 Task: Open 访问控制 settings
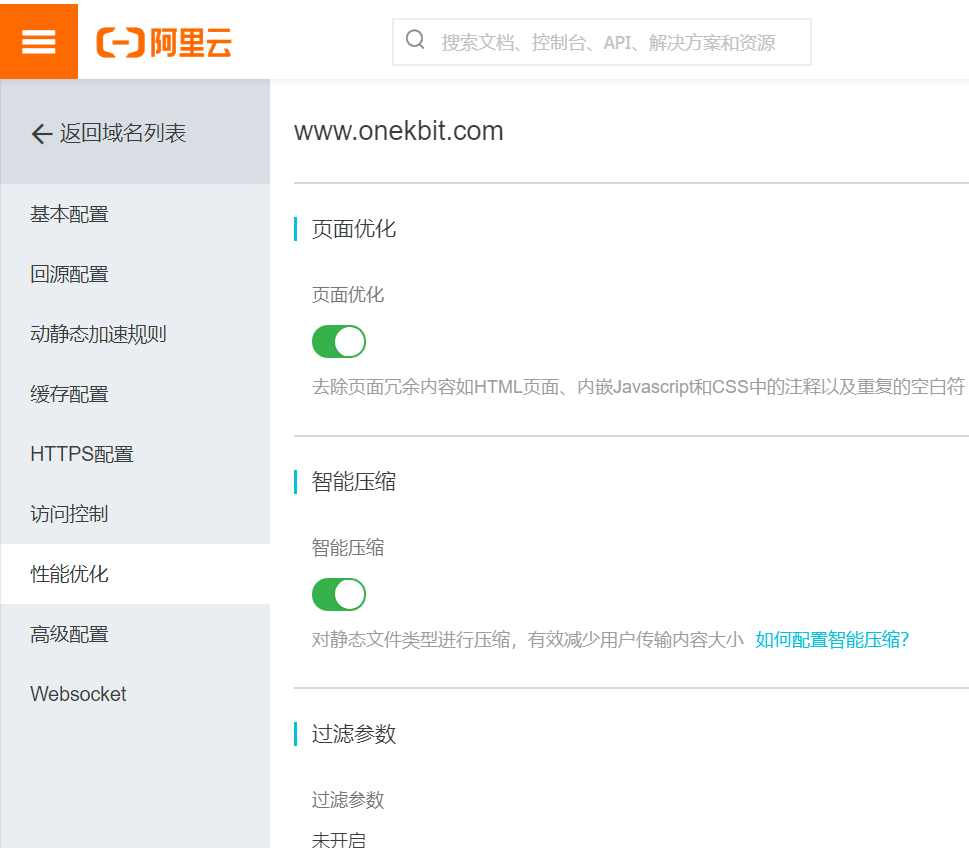pyautogui.click(x=69, y=514)
